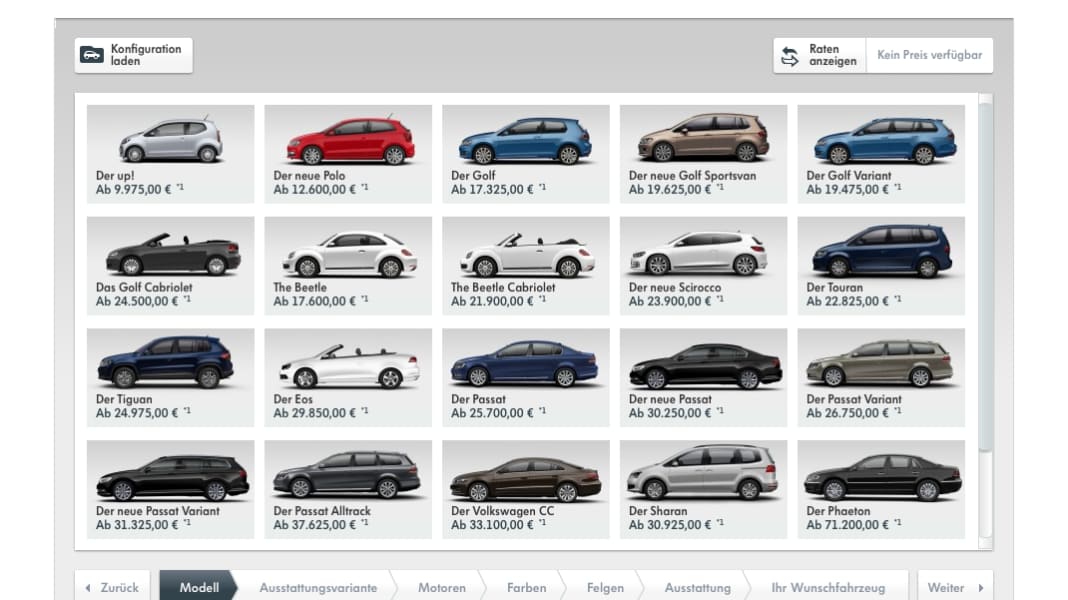Select the Der Phaeton sedan

(x=881, y=489)
